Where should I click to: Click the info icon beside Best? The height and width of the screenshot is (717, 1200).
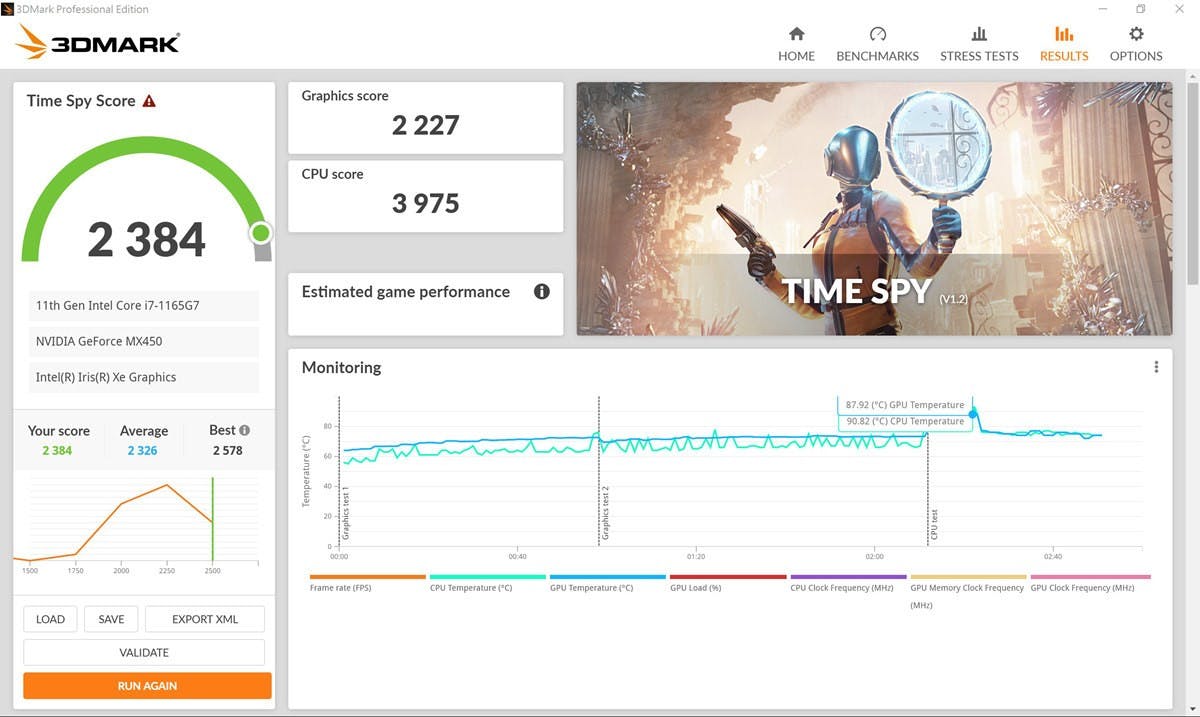(x=244, y=430)
